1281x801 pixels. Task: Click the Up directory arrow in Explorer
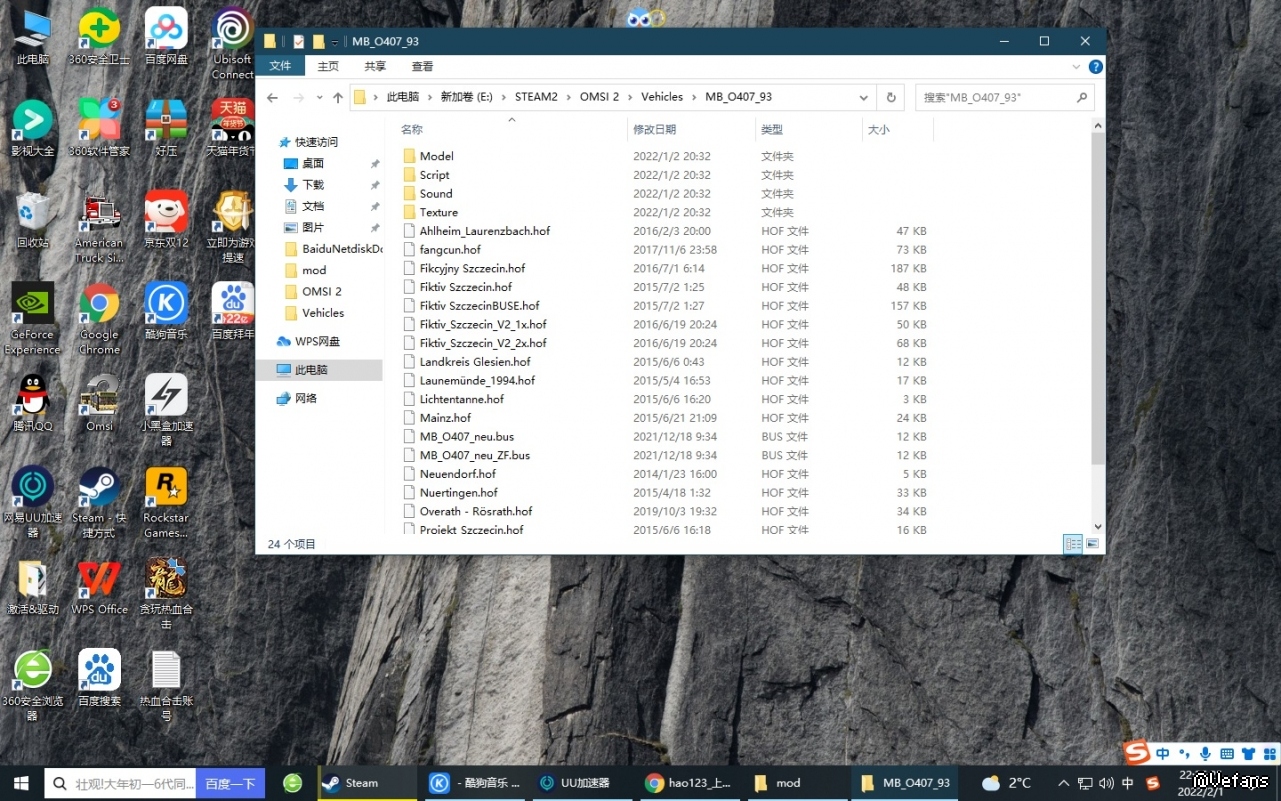pos(338,98)
